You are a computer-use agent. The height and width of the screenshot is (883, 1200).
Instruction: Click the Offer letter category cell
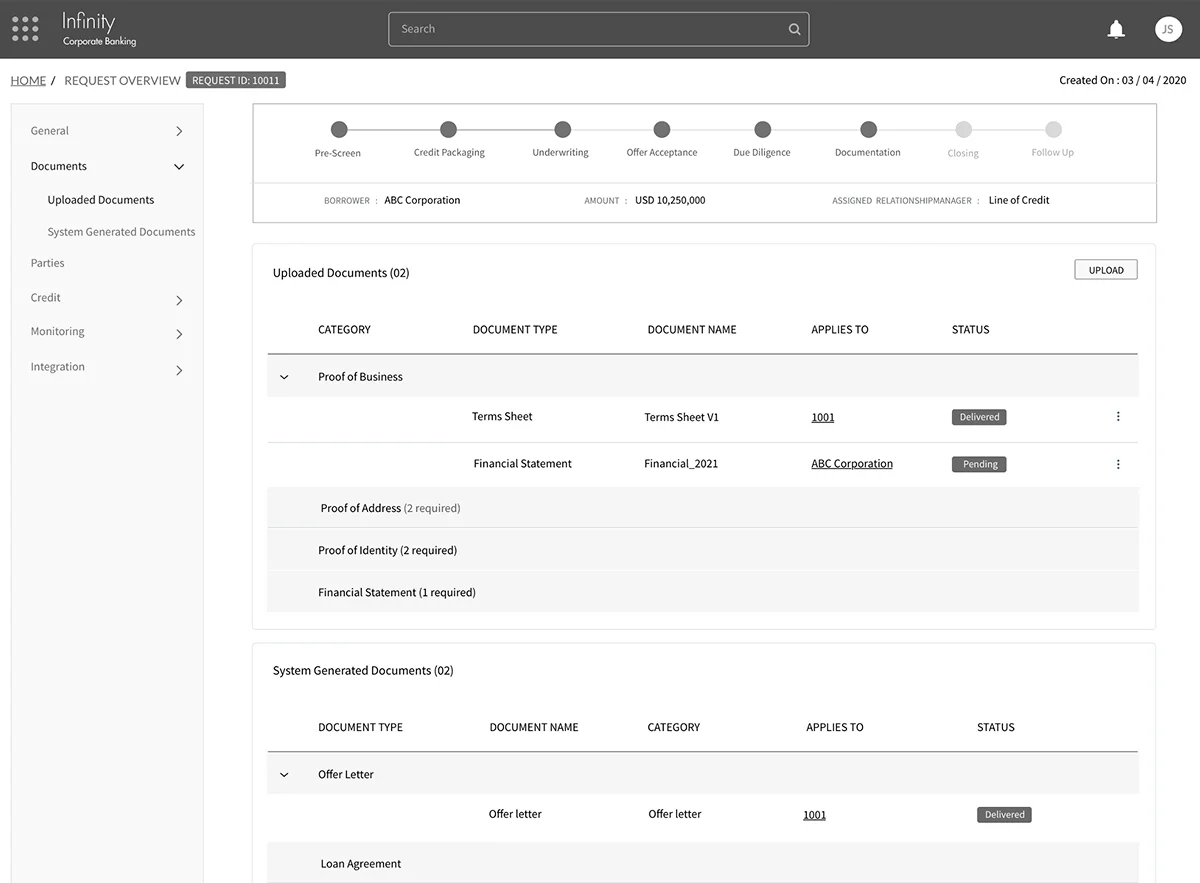pyautogui.click(x=675, y=814)
